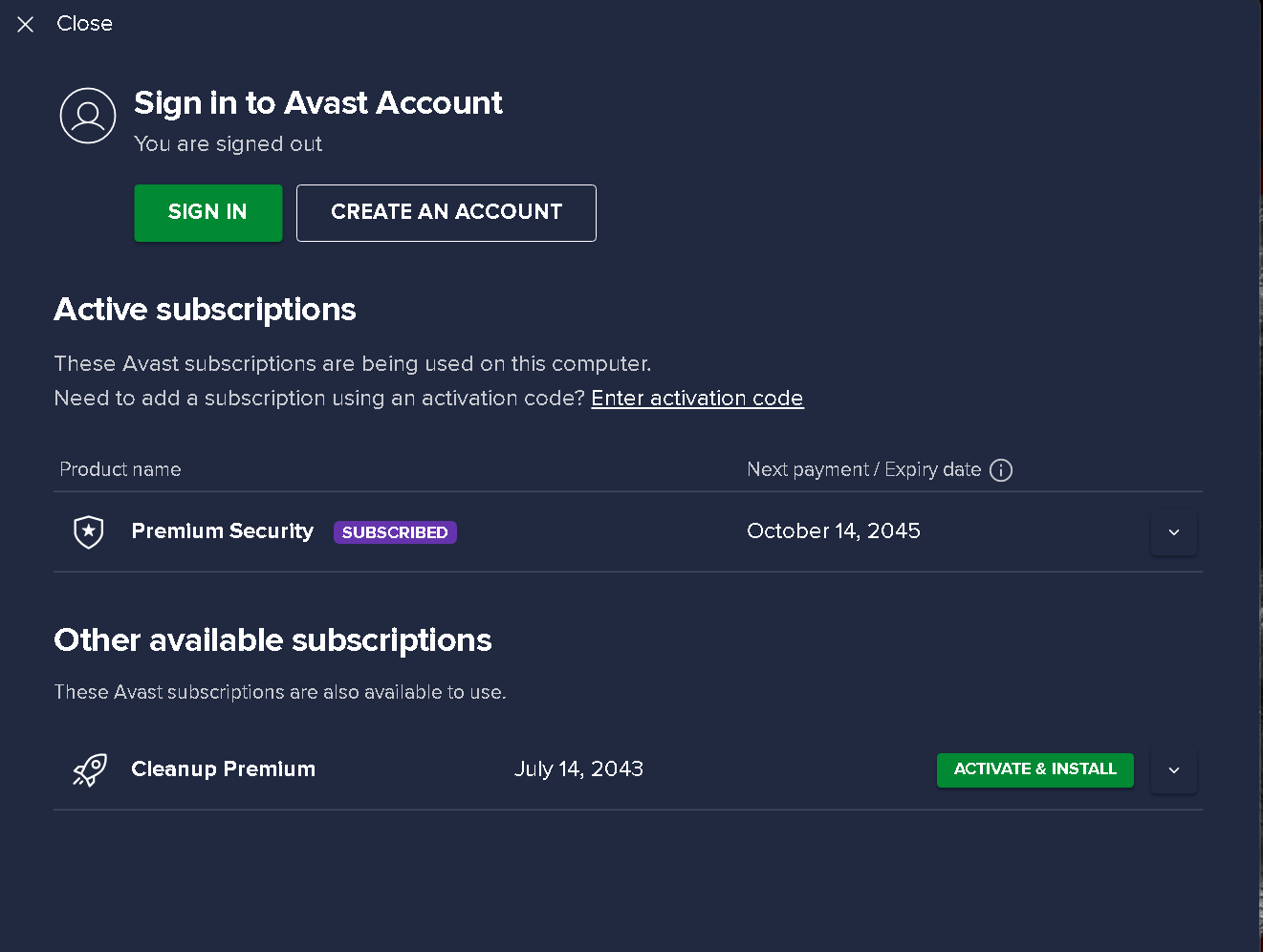Click the X close icon

26,24
